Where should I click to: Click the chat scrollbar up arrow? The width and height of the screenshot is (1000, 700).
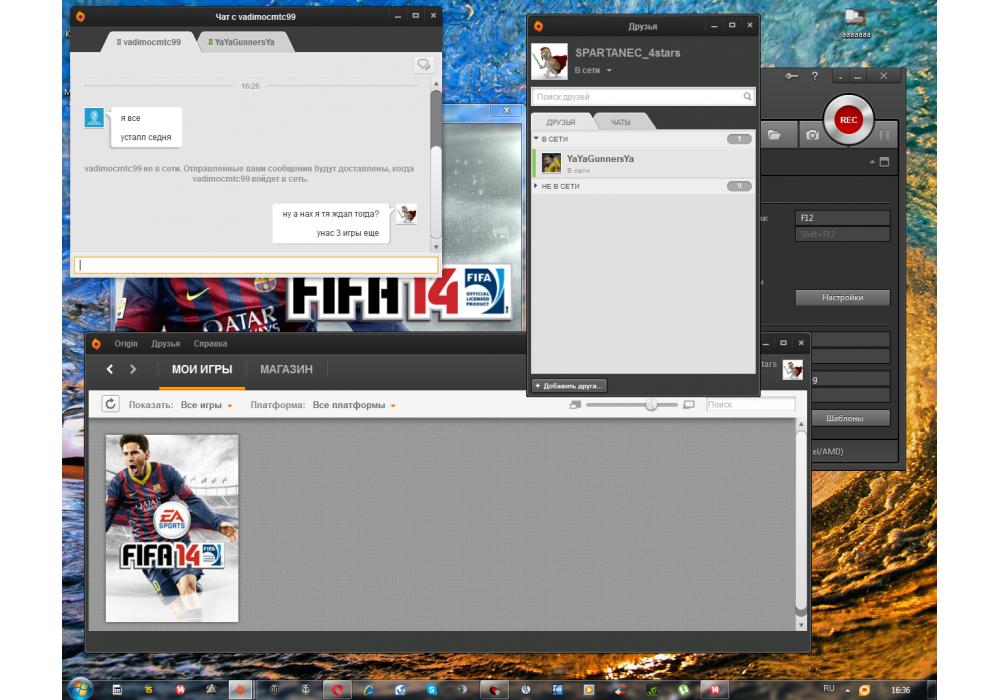[x=436, y=84]
